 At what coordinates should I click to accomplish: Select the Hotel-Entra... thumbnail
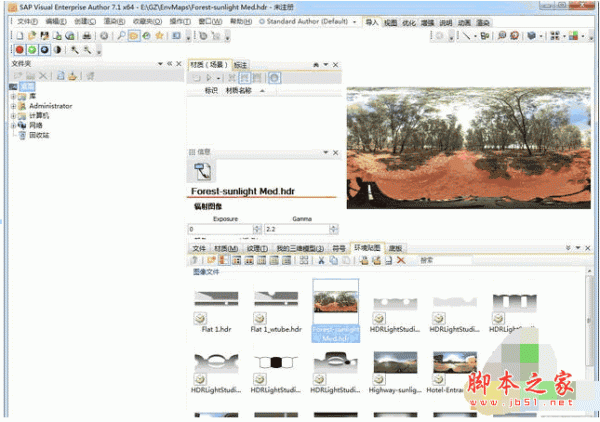pyautogui.click(x=454, y=373)
